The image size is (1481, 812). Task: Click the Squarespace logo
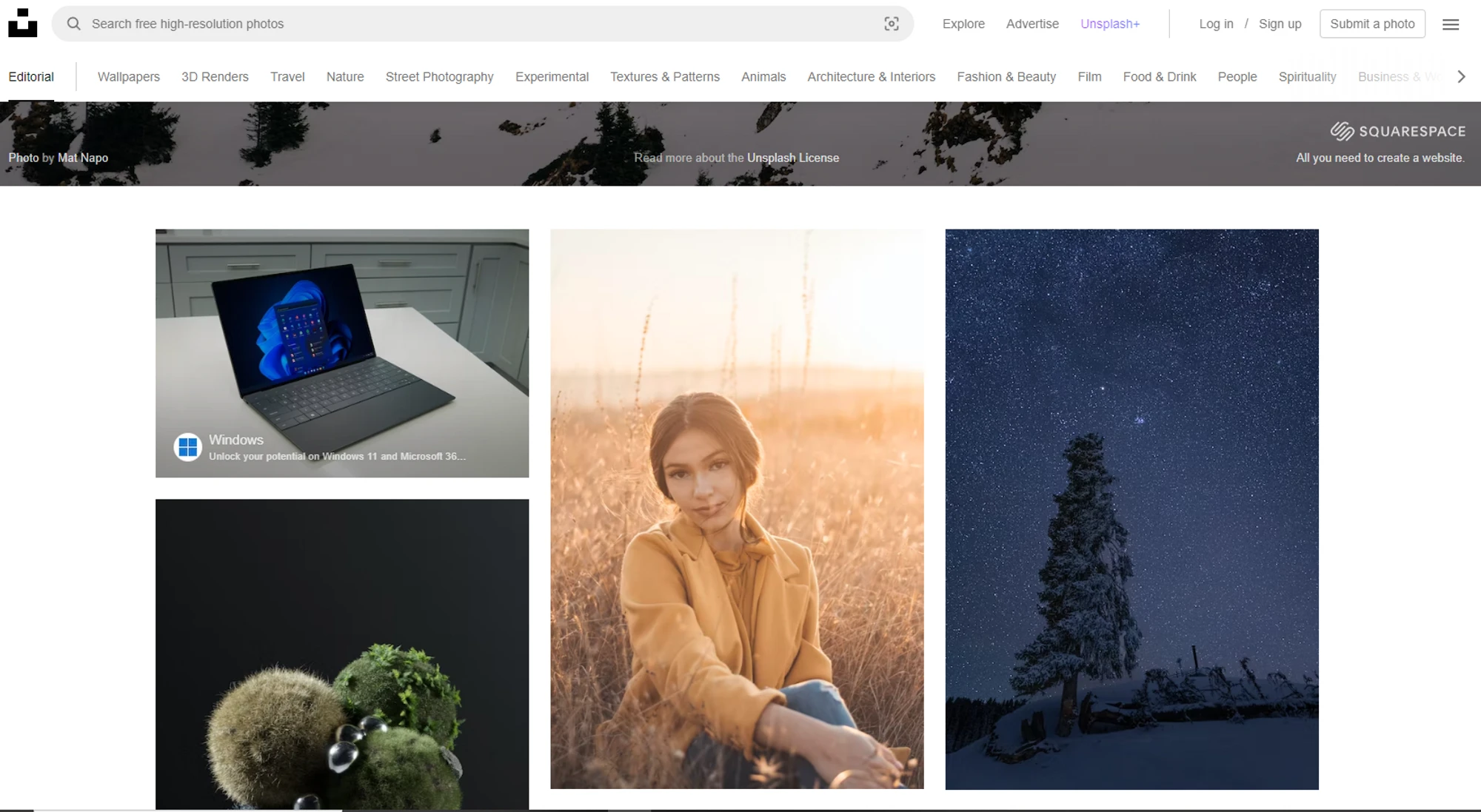pyautogui.click(x=1397, y=131)
